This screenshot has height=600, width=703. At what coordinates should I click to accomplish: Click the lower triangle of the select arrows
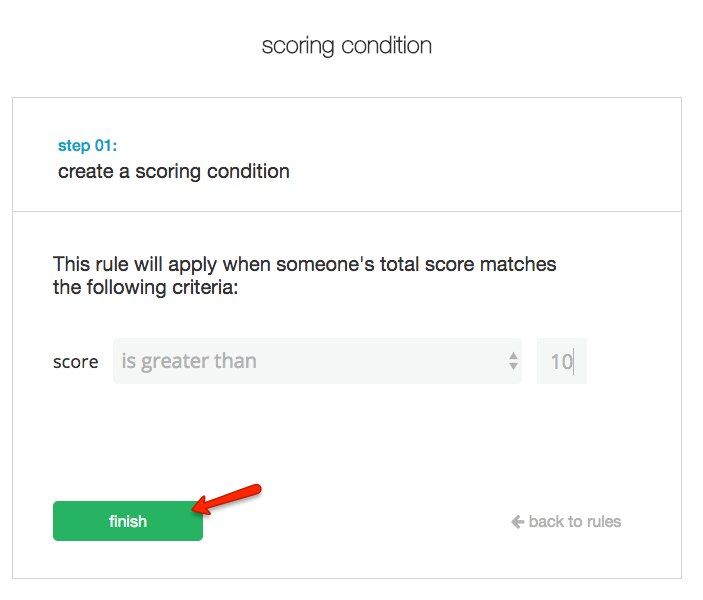513,367
